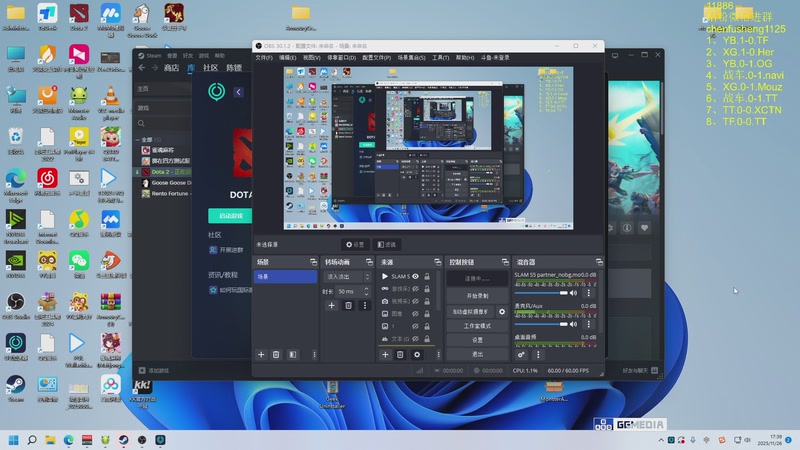Image resolution: width=800 pixels, height=450 pixels.
Task: Pop out the 来源 dock with its float icon
Action: coord(438,262)
